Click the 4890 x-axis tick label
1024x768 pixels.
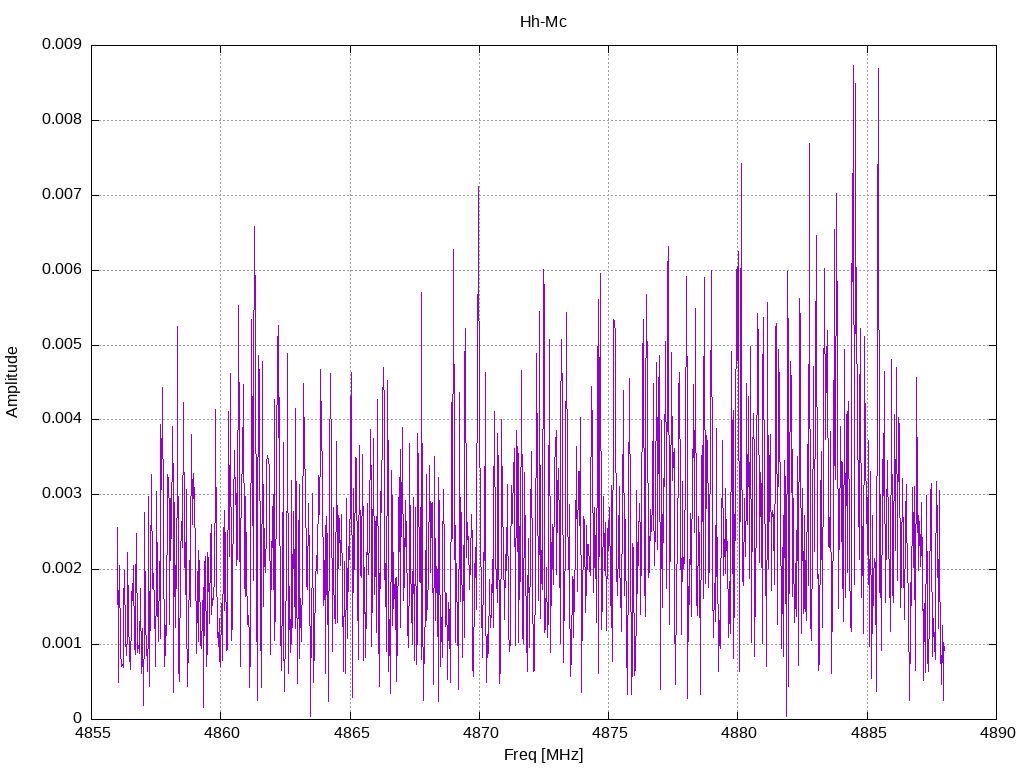point(995,734)
